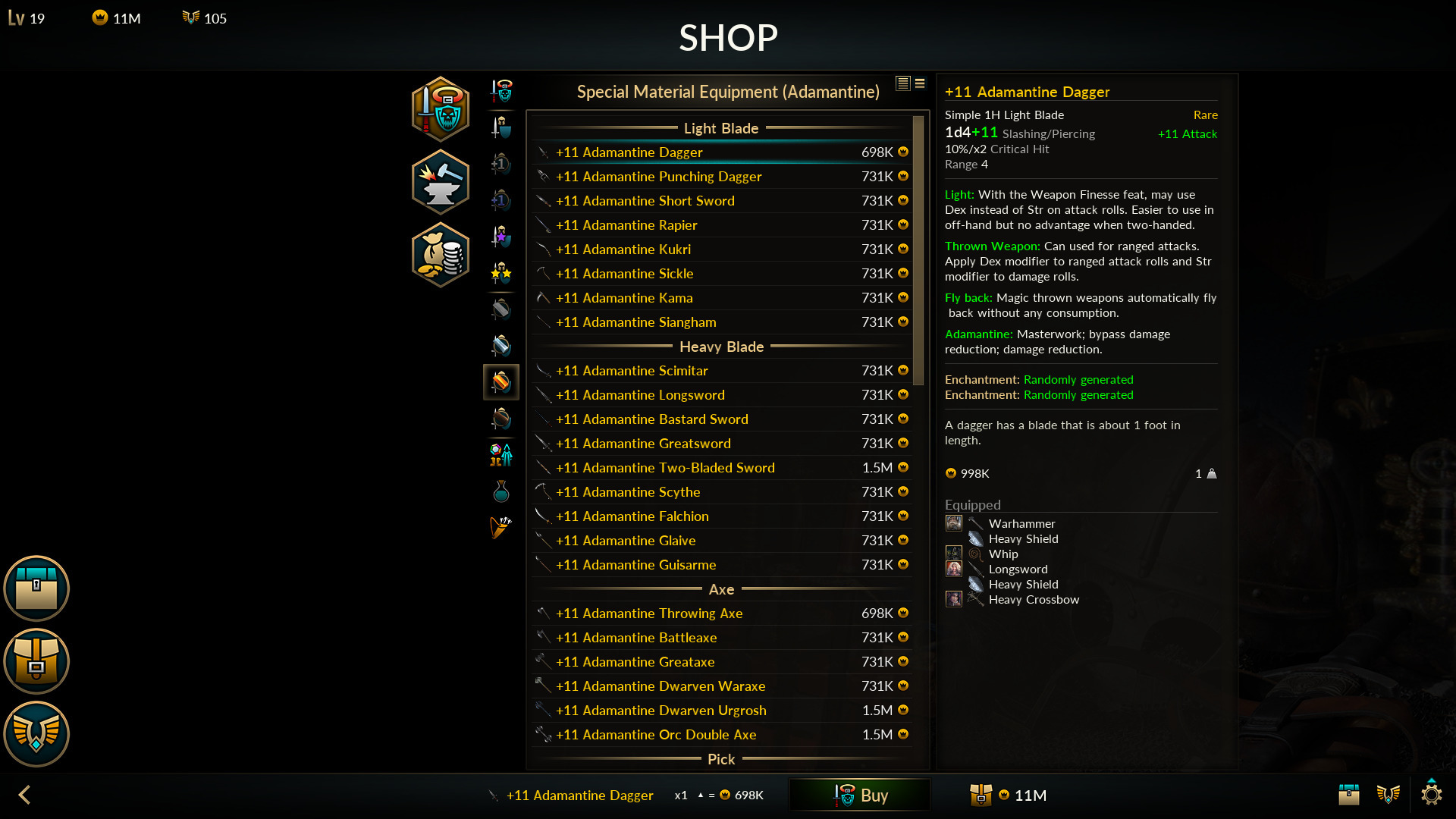This screenshot has height=819, width=1456.
Task: Select the gems and robes category
Action: click(501, 455)
